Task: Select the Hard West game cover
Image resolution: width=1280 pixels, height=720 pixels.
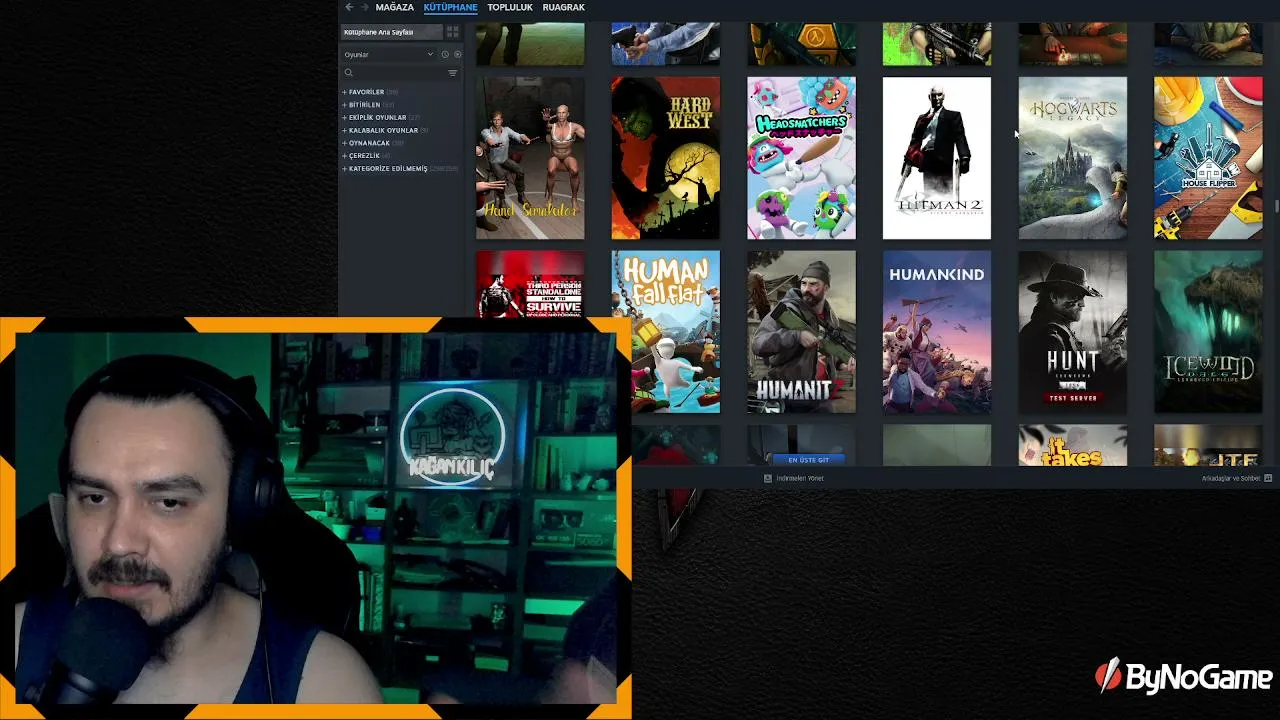Action: click(666, 158)
